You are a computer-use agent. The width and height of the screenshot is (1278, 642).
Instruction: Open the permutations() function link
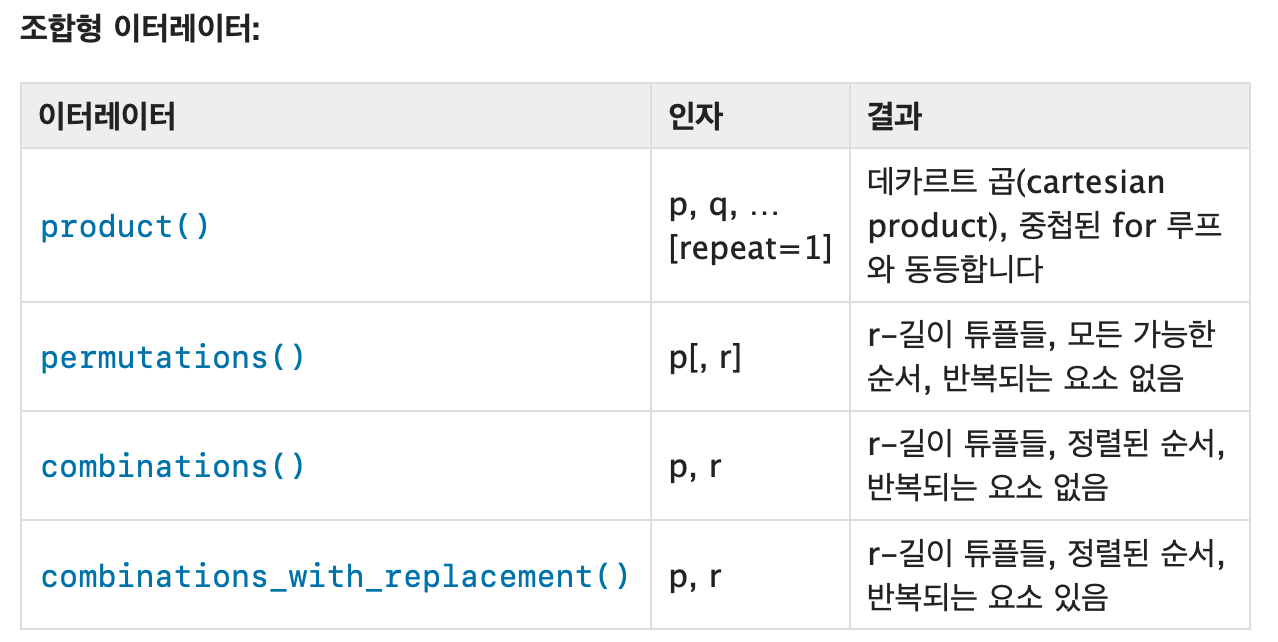coord(173,357)
